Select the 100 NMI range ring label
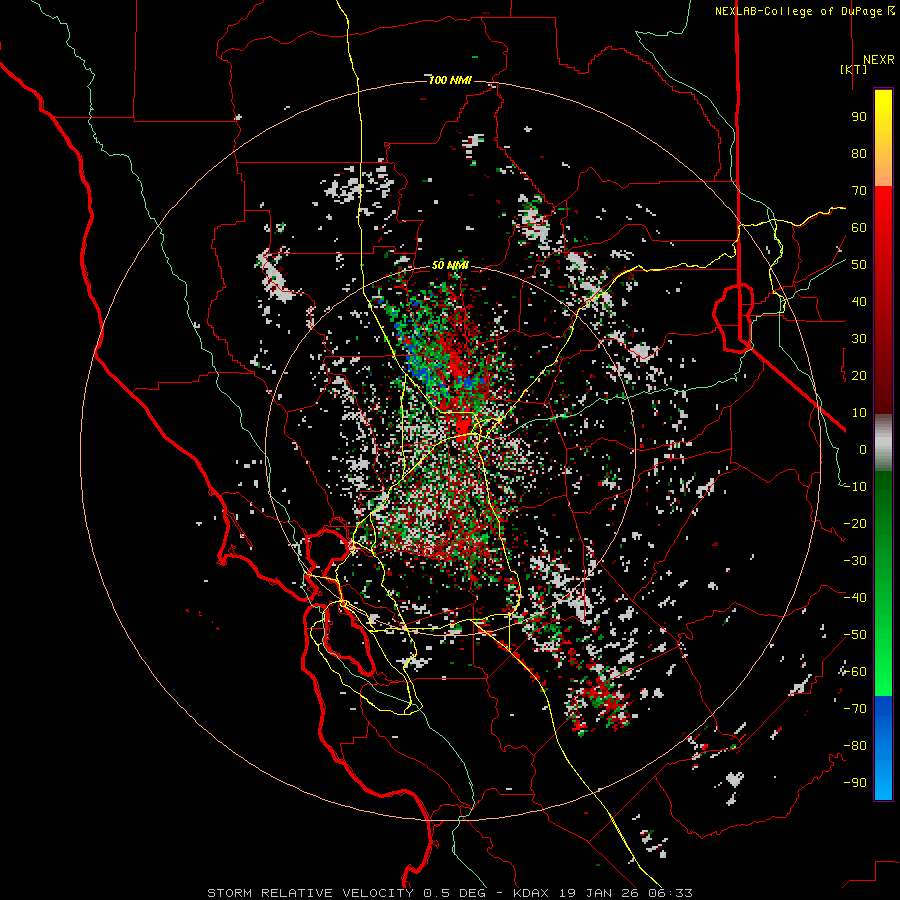The image size is (900, 900). point(450,80)
